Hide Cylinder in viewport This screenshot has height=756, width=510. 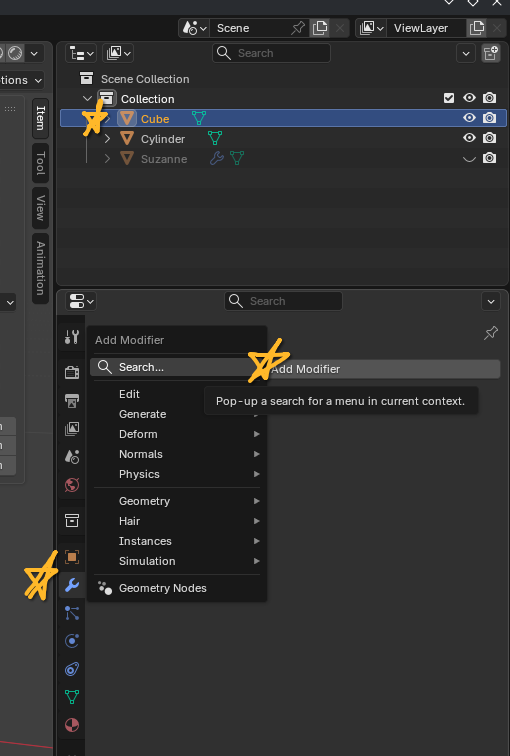pos(469,138)
